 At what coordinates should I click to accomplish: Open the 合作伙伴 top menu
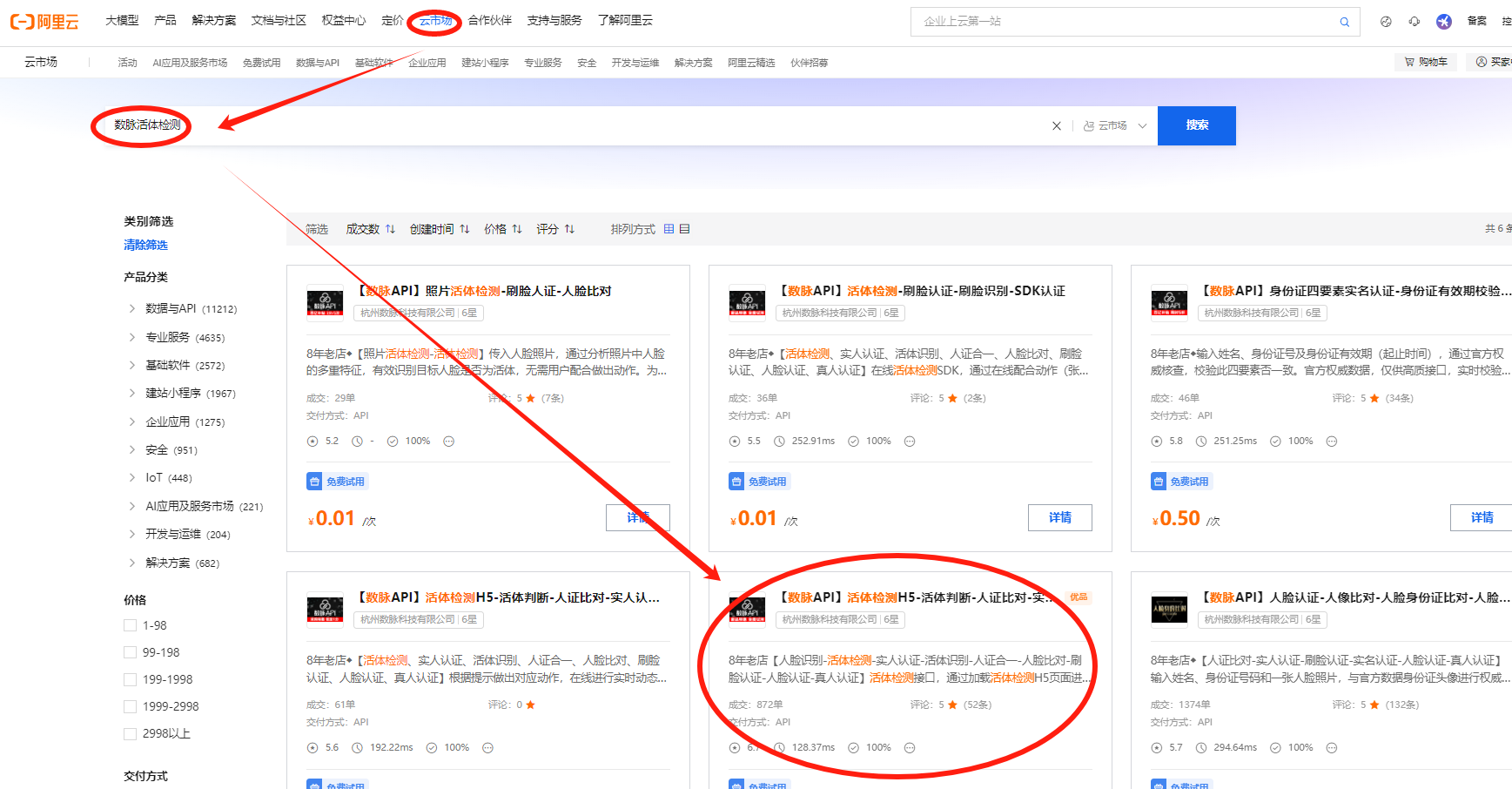click(490, 21)
